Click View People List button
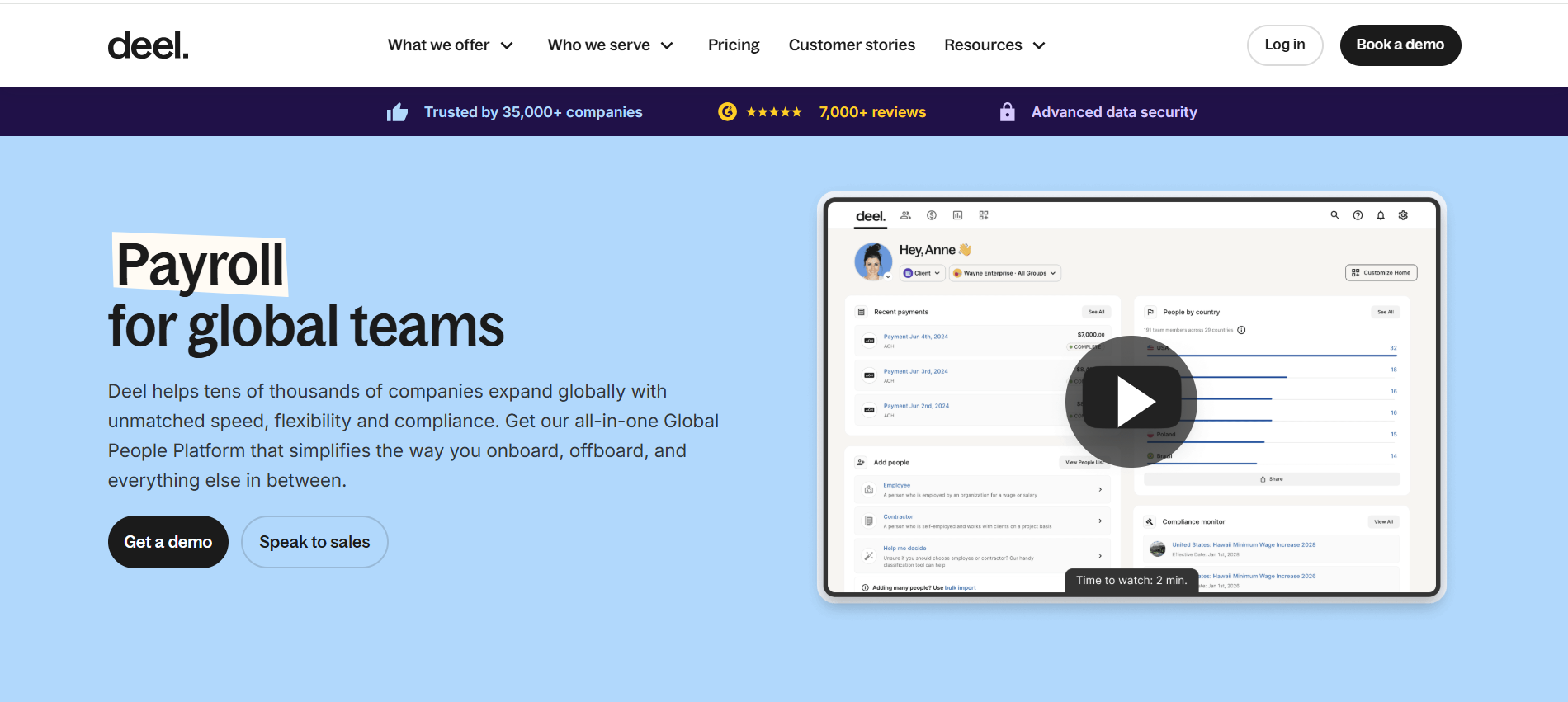 click(1084, 462)
